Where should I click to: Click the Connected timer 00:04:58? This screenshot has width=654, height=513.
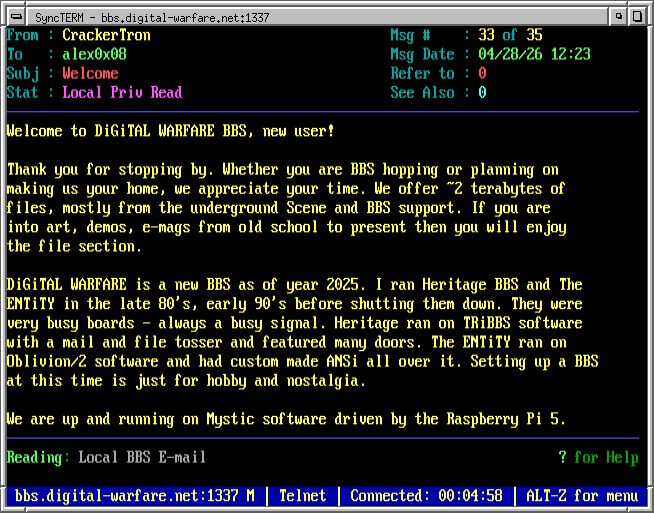(426, 496)
